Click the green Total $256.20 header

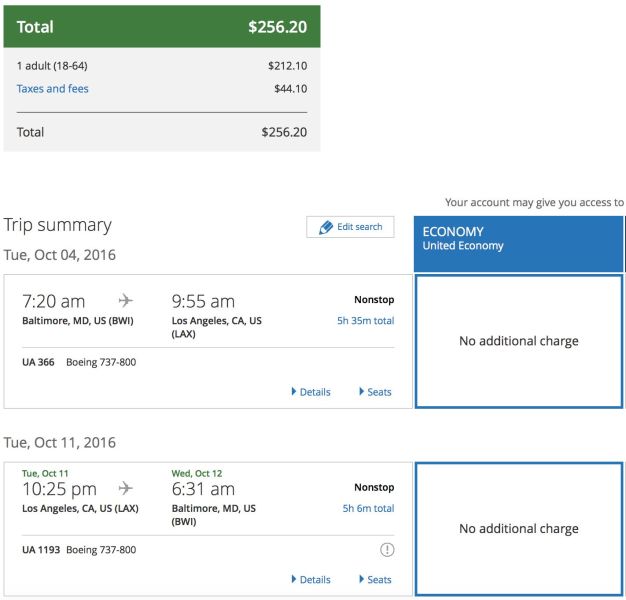[x=162, y=27]
